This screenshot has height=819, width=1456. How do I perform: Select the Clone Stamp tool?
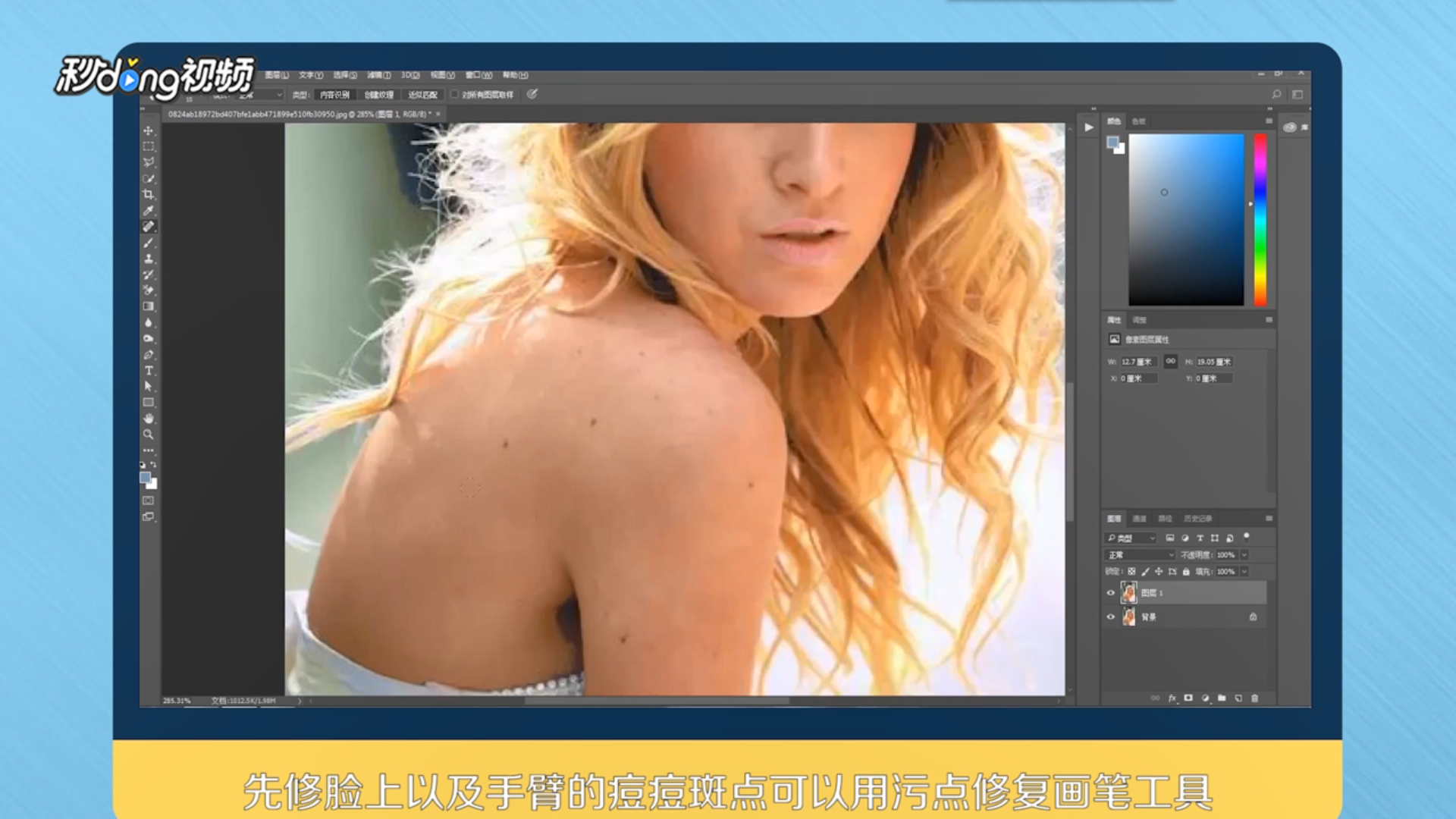point(149,259)
